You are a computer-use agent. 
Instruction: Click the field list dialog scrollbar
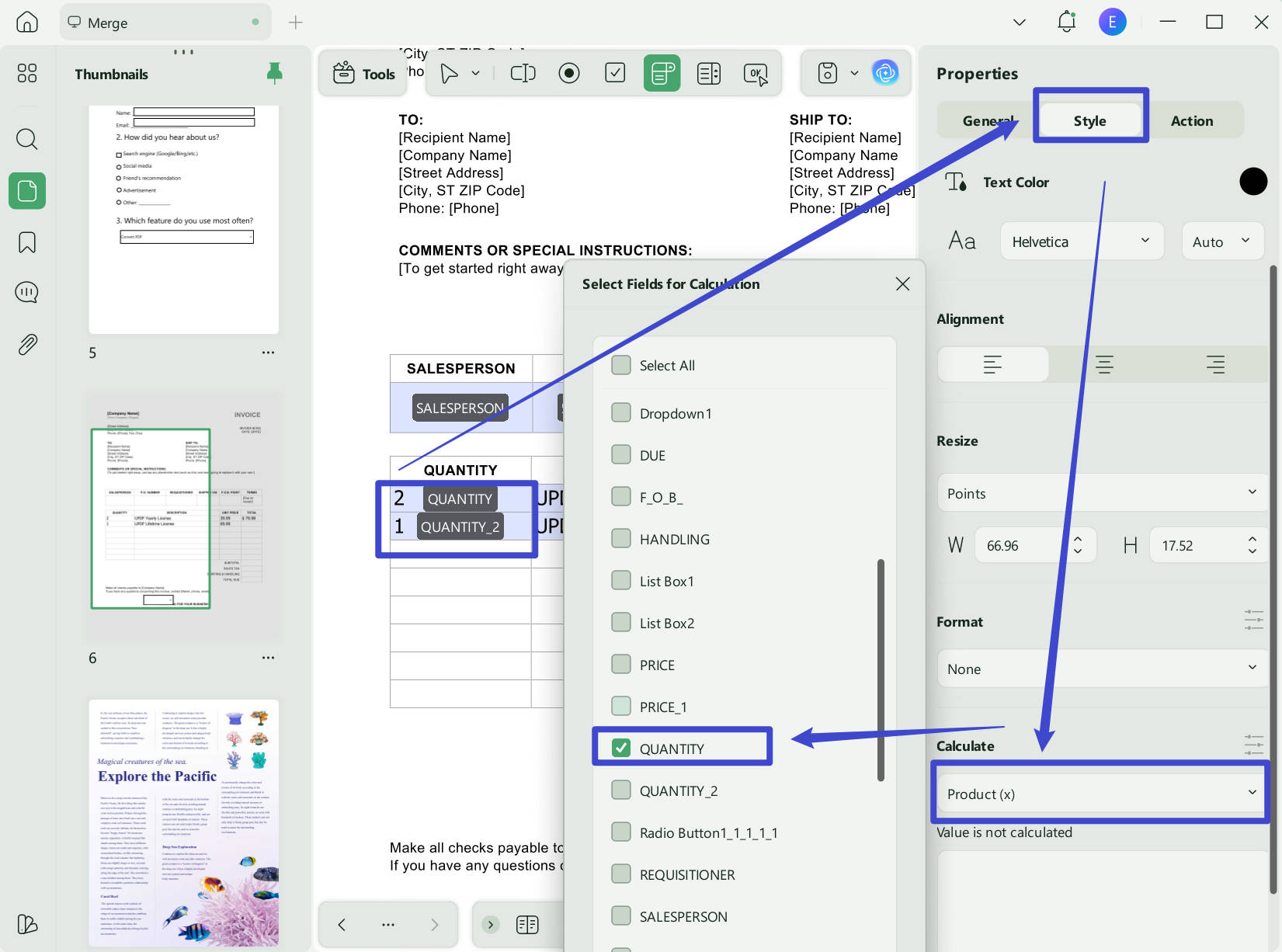click(x=881, y=669)
